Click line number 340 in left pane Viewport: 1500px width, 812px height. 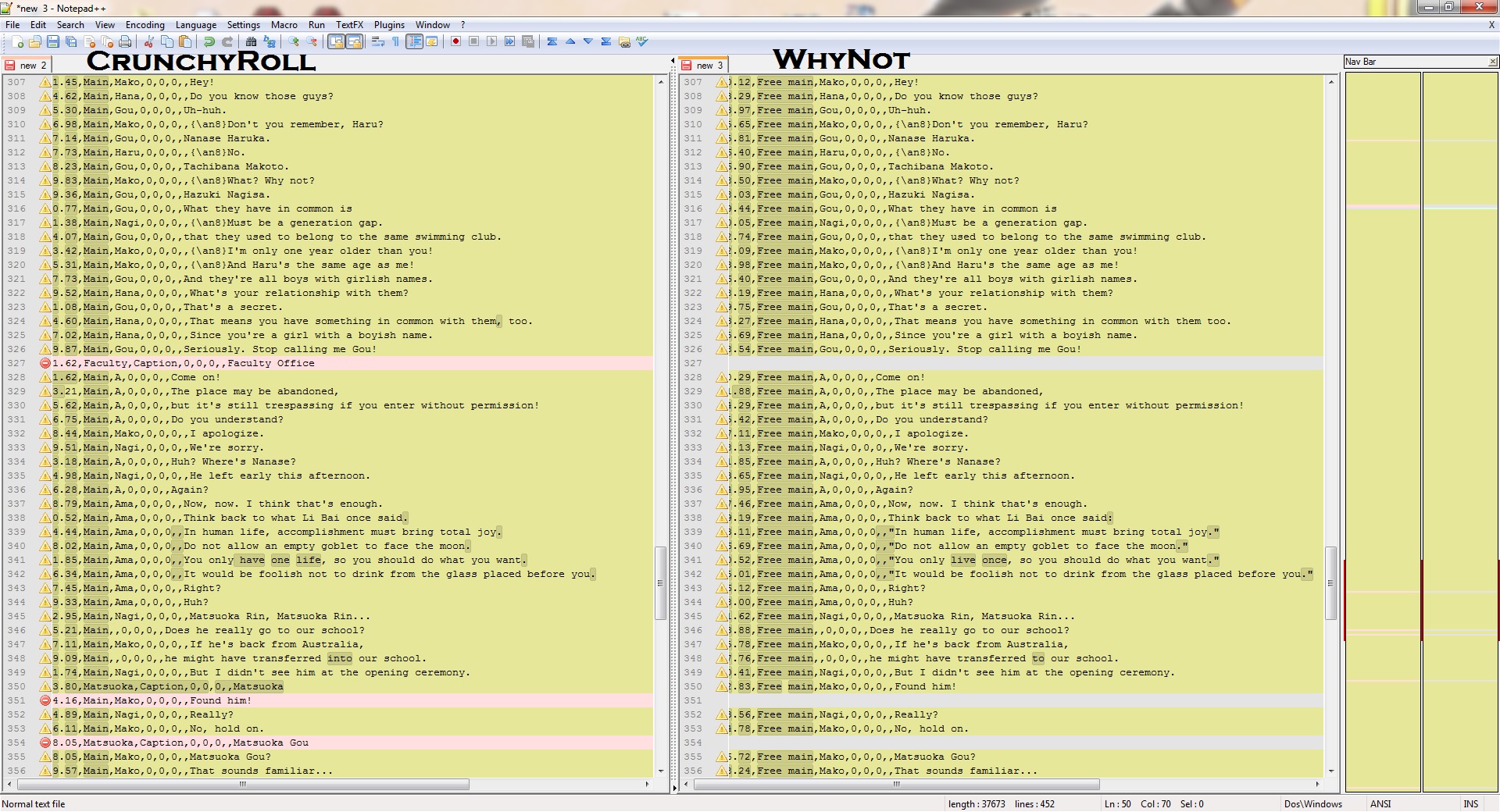click(x=16, y=546)
